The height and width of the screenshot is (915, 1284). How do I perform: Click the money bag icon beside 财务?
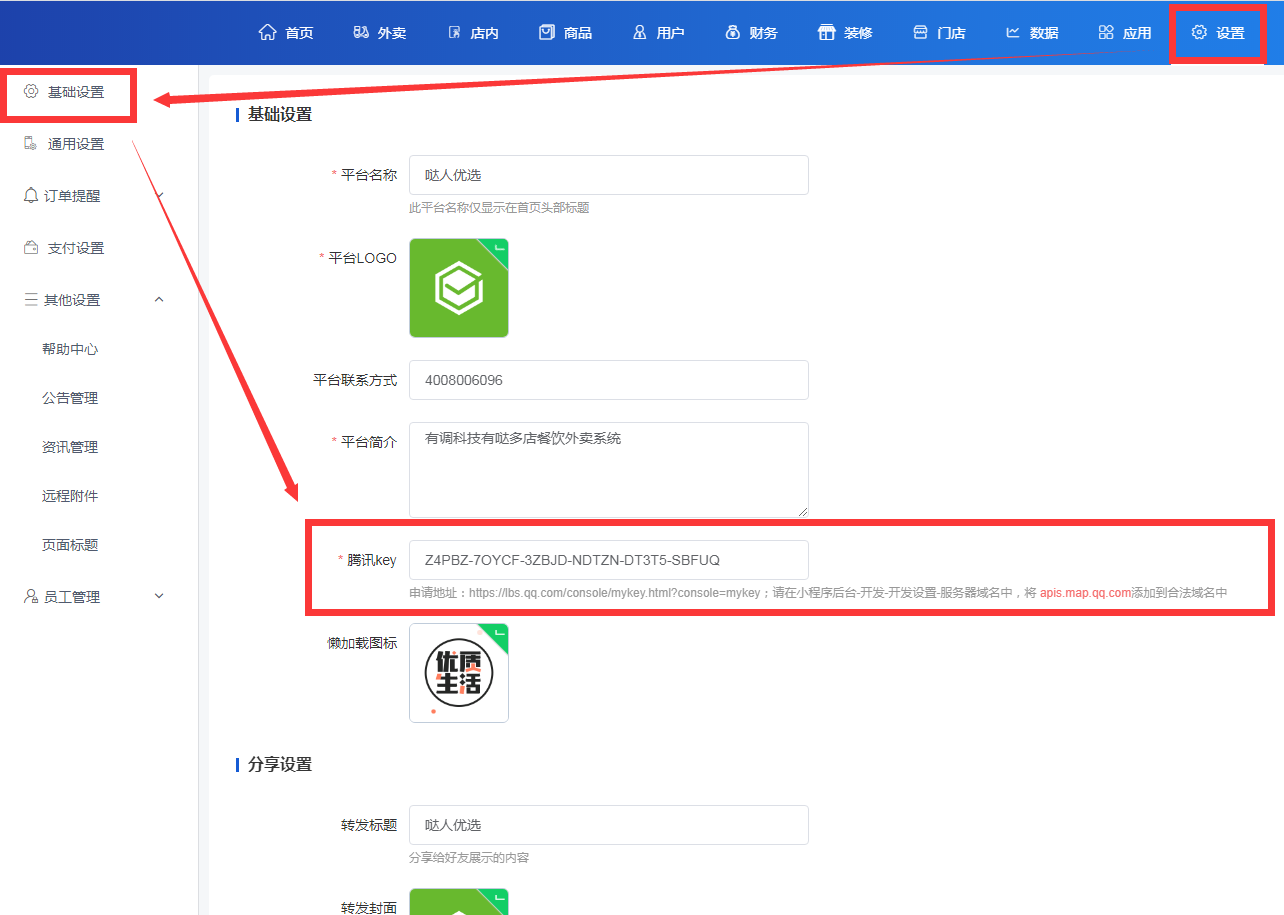(733, 32)
